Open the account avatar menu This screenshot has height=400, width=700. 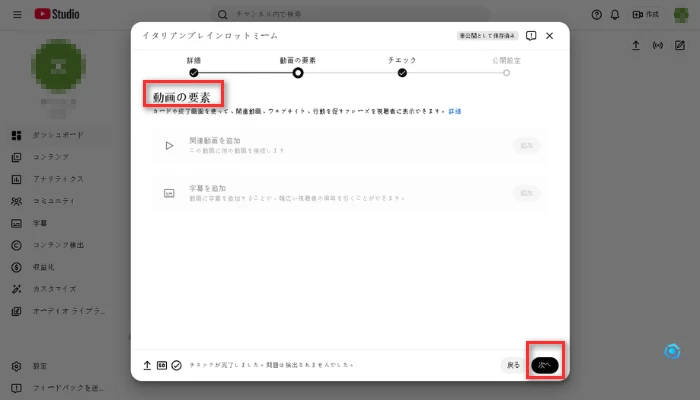[x=681, y=15]
